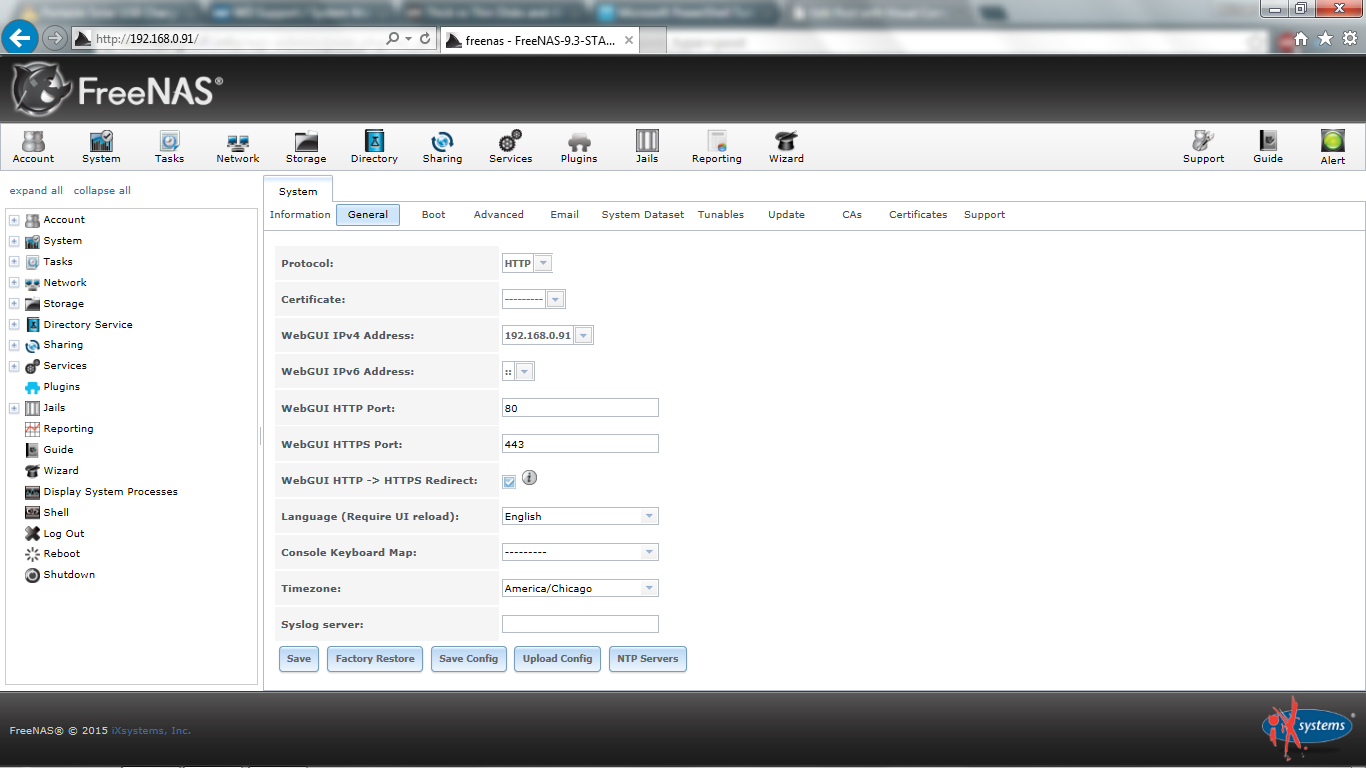Click the Syslog server input field
The image size is (1366, 768).
coord(580,624)
